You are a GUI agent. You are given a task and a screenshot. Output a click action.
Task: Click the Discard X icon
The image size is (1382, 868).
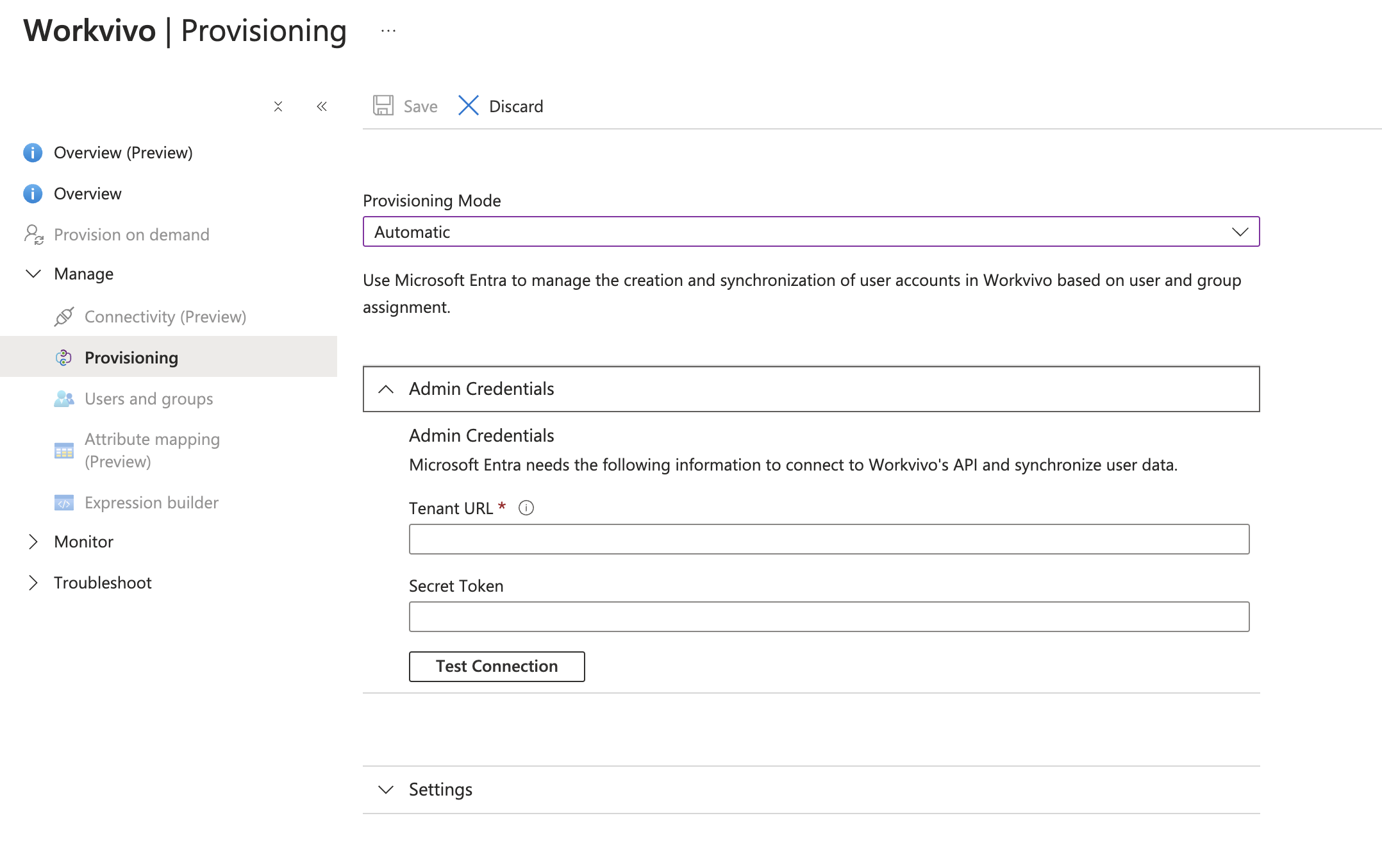click(x=469, y=106)
